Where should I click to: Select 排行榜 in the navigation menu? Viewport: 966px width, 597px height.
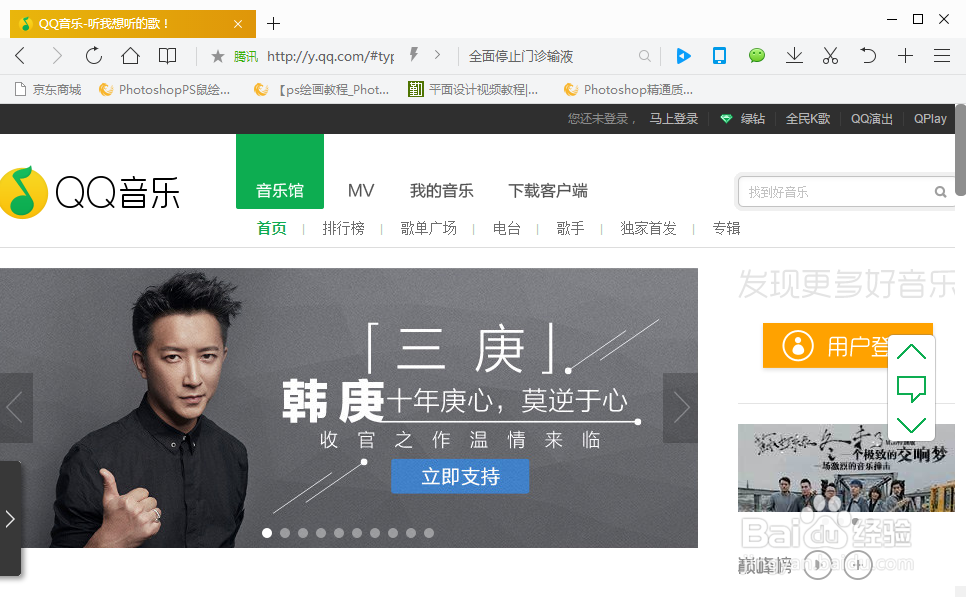coord(344,228)
